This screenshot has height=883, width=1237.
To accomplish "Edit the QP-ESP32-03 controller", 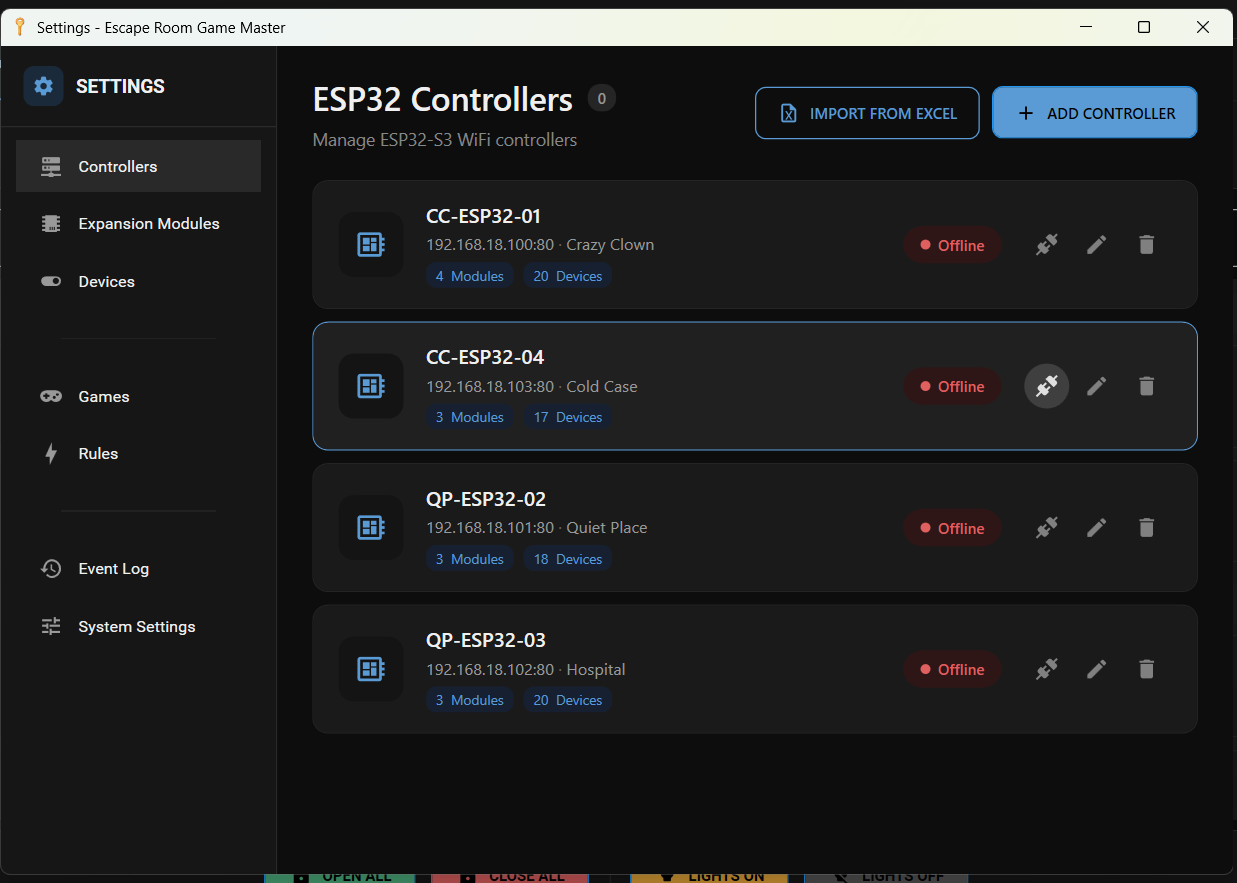I will tap(1096, 669).
